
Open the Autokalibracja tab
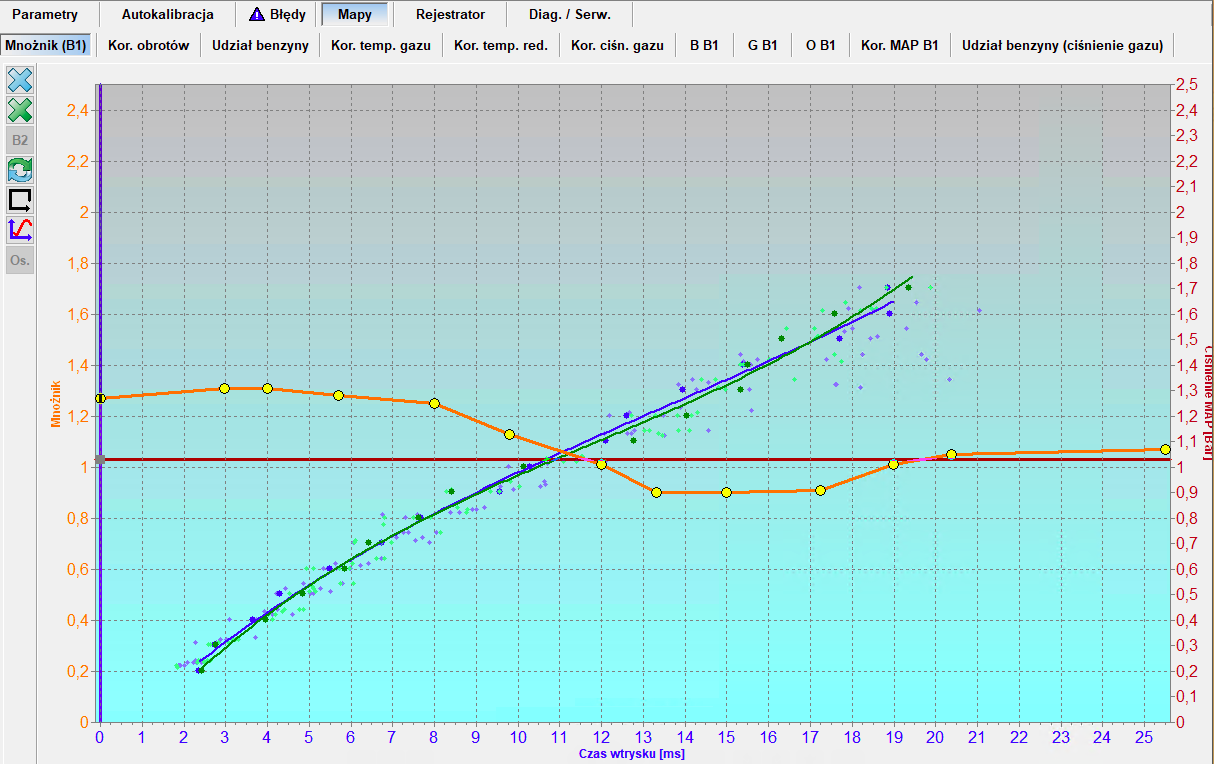(x=167, y=15)
